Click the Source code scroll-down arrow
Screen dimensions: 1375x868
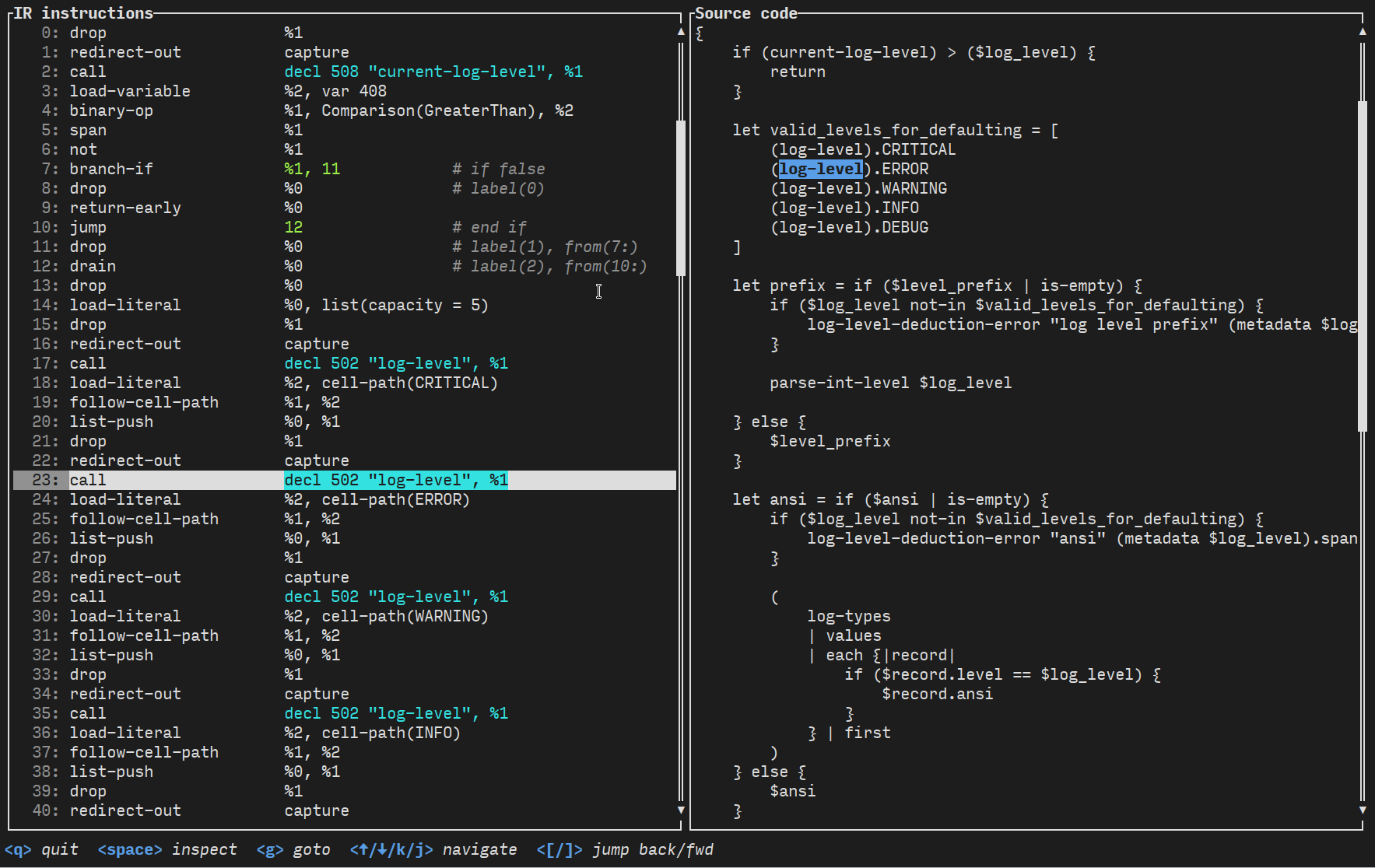1363,810
